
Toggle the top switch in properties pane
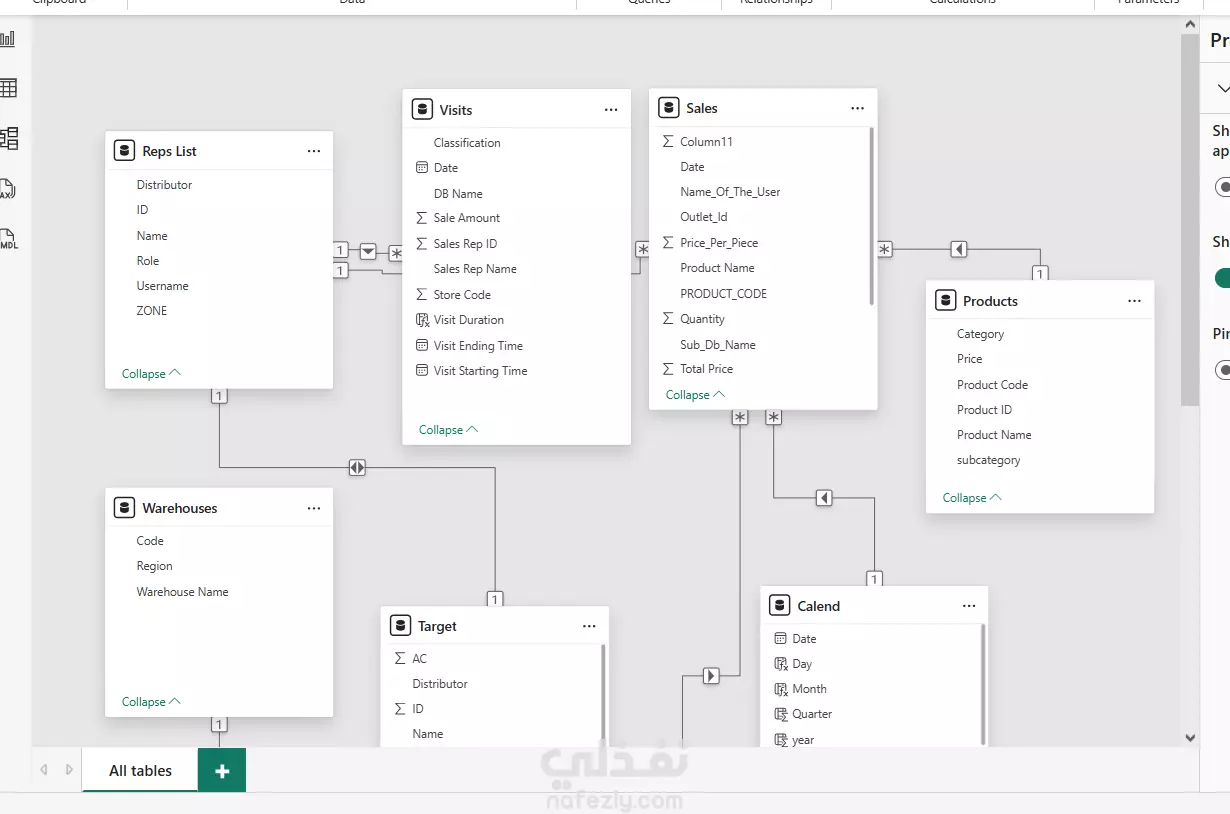1222,187
